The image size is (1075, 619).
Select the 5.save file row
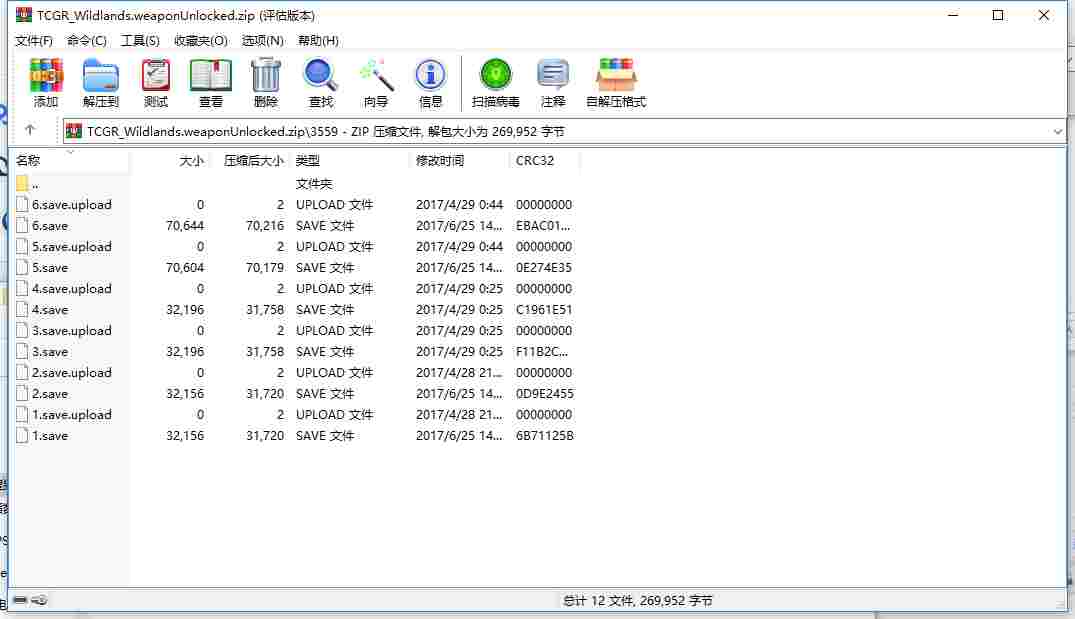(x=295, y=267)
